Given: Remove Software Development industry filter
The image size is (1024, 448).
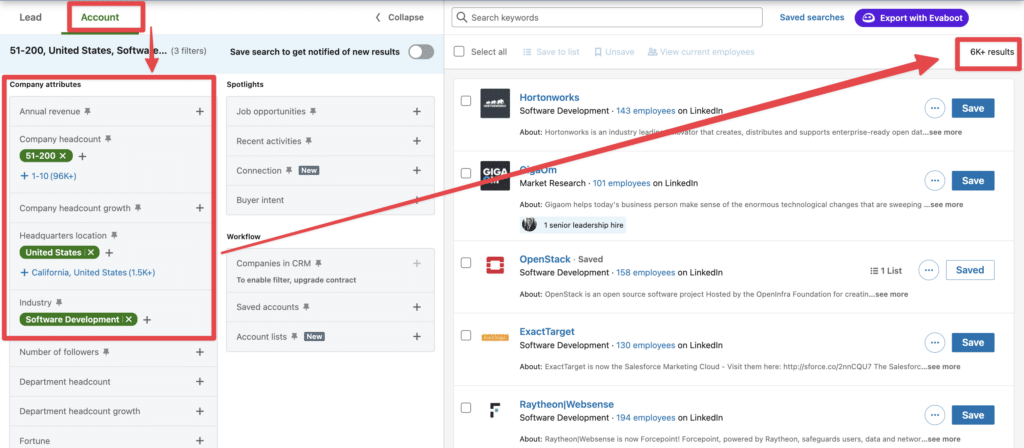Looking at the screenshot, I should point(129,319).
